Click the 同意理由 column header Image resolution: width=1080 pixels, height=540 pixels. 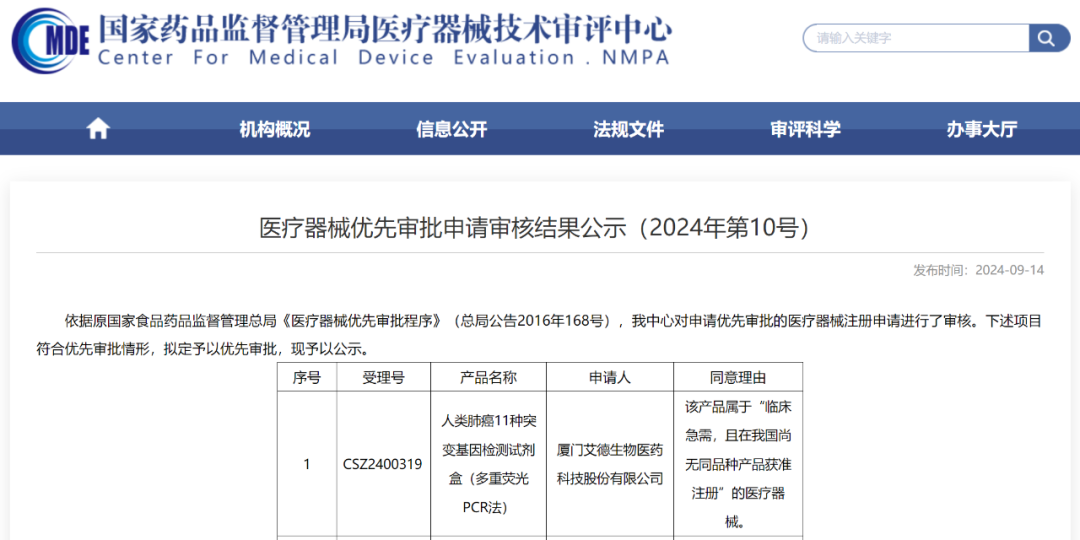tap(737, 377)
